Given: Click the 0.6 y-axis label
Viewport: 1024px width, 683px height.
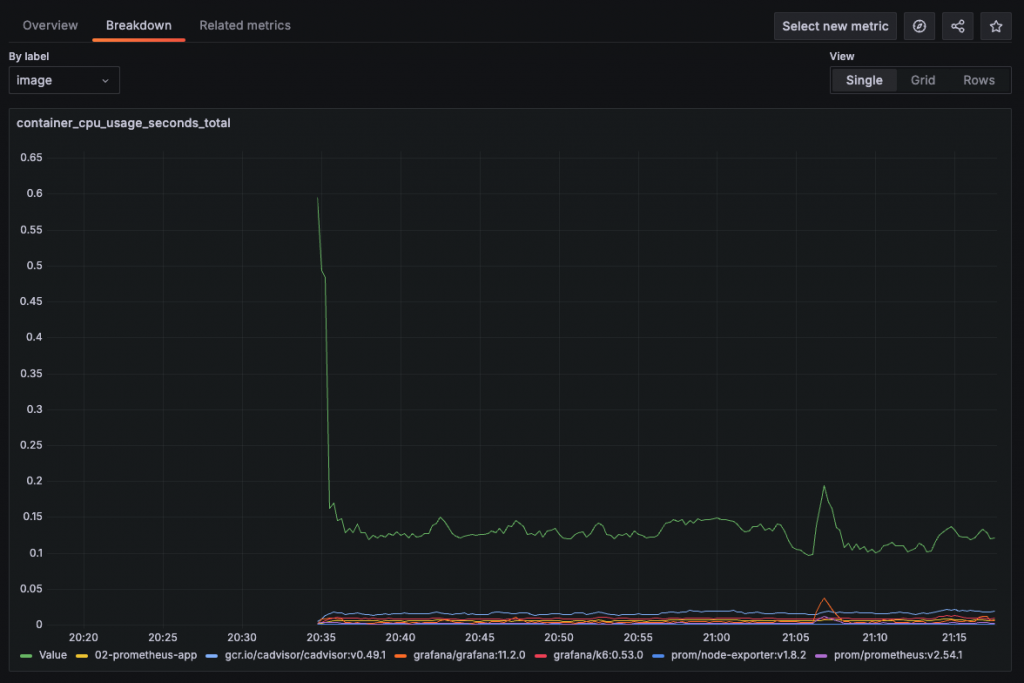Looking at the screenshot, I should pyautogui.click(x=35, y=193).
